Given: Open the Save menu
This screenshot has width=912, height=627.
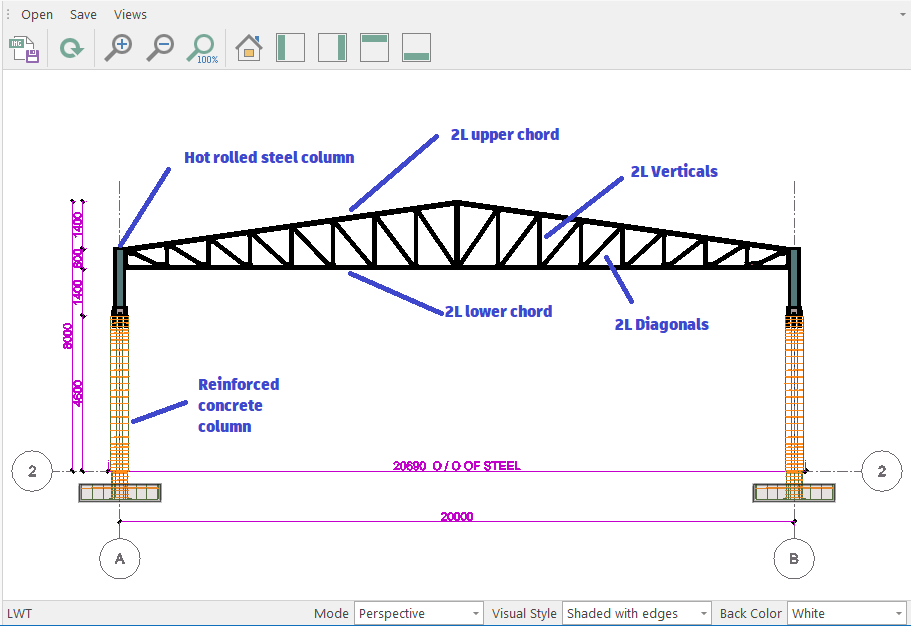Looking at the screenshot, I should (83, 15).
